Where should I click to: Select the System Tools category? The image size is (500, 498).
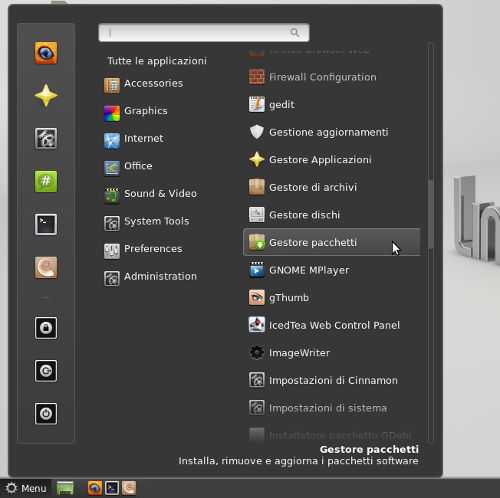pyautogui.click(x=156, y=221)
